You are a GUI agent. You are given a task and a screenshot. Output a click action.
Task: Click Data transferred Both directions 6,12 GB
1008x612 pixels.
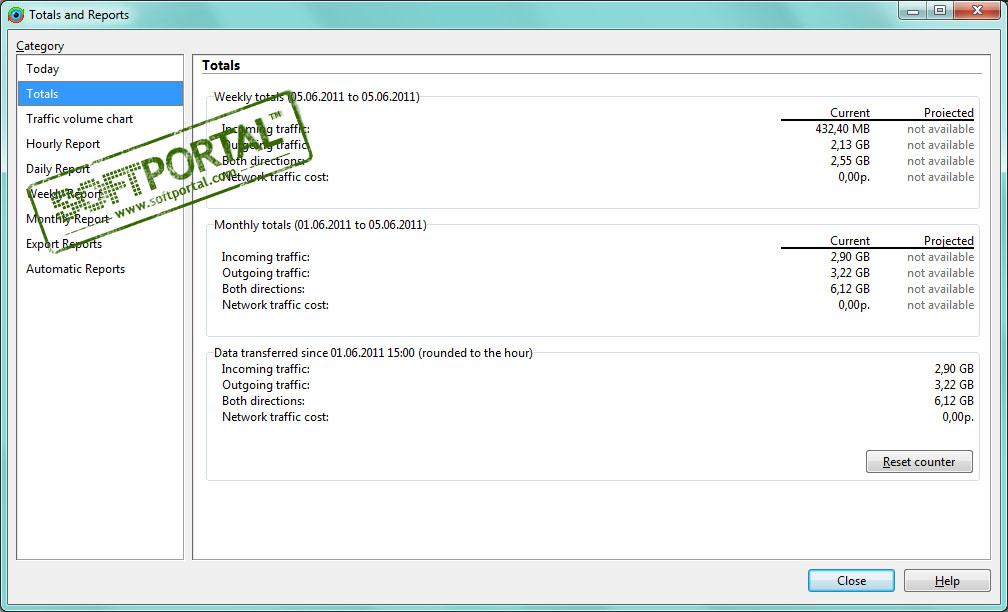[954, 401]
